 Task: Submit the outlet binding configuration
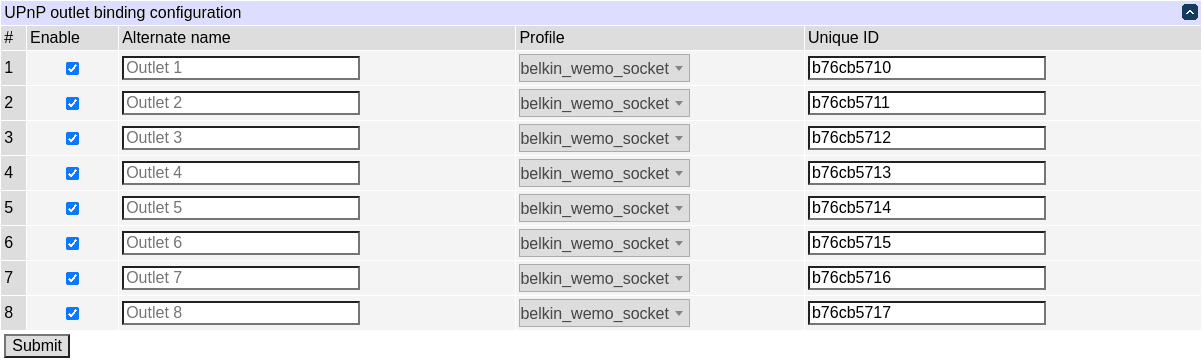point(37,346)
